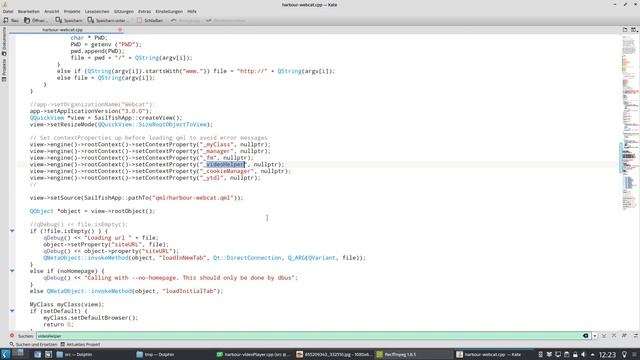The height and width of the screenshot is (360, 640).
Task: Switch to harbour-videoPlayer.cpp taskbar window
Action: pos(253,354)
